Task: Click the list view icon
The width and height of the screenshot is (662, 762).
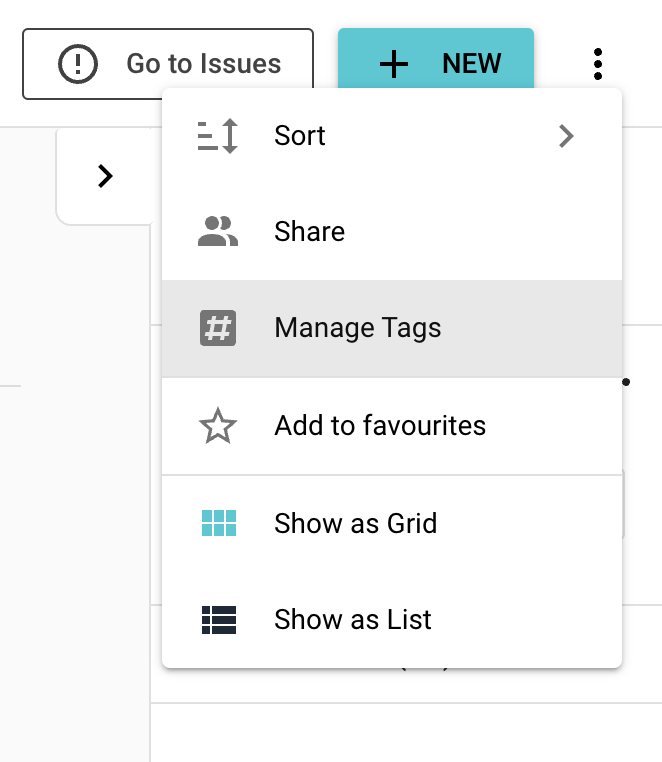Action: 217,620
